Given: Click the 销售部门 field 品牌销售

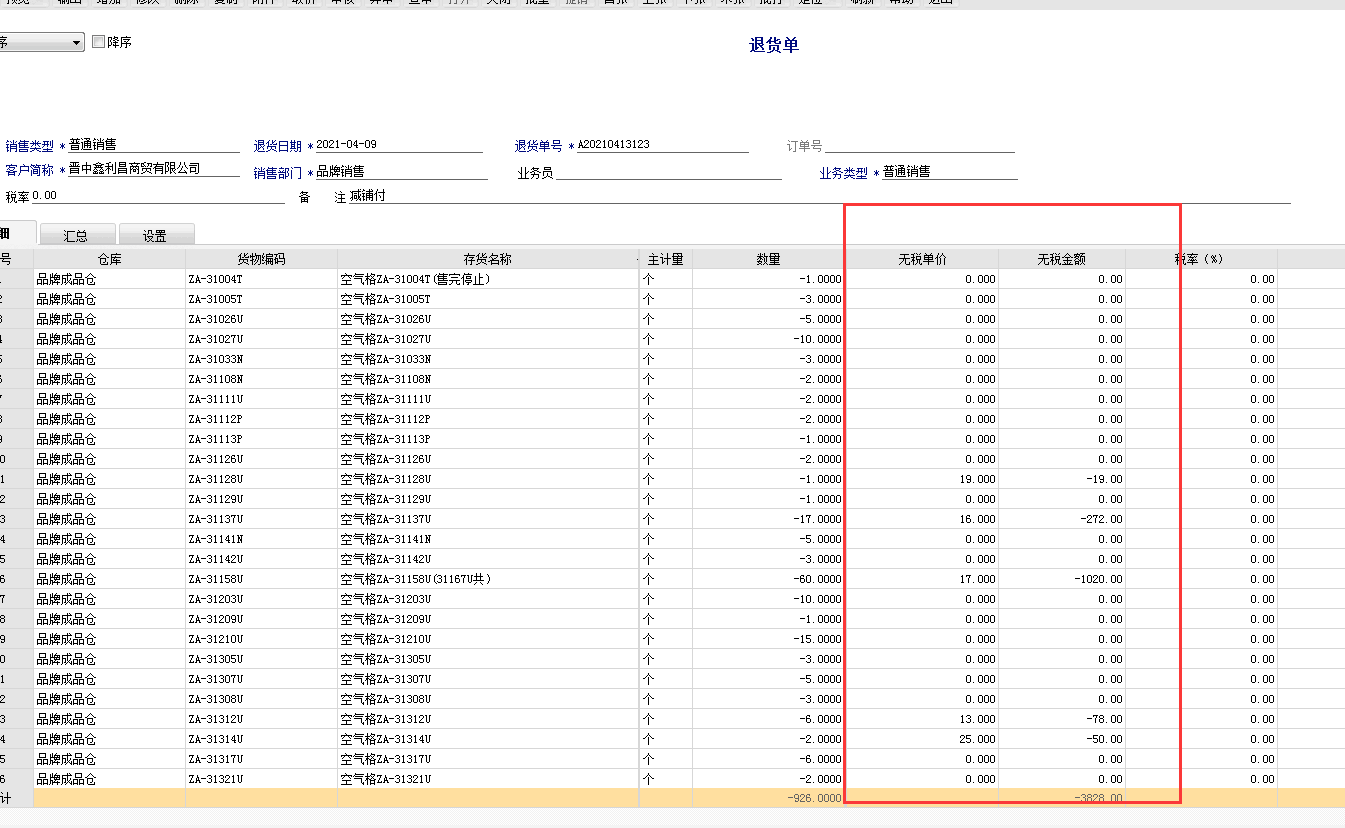Looking at the screenshot, I should coord(401,172).
